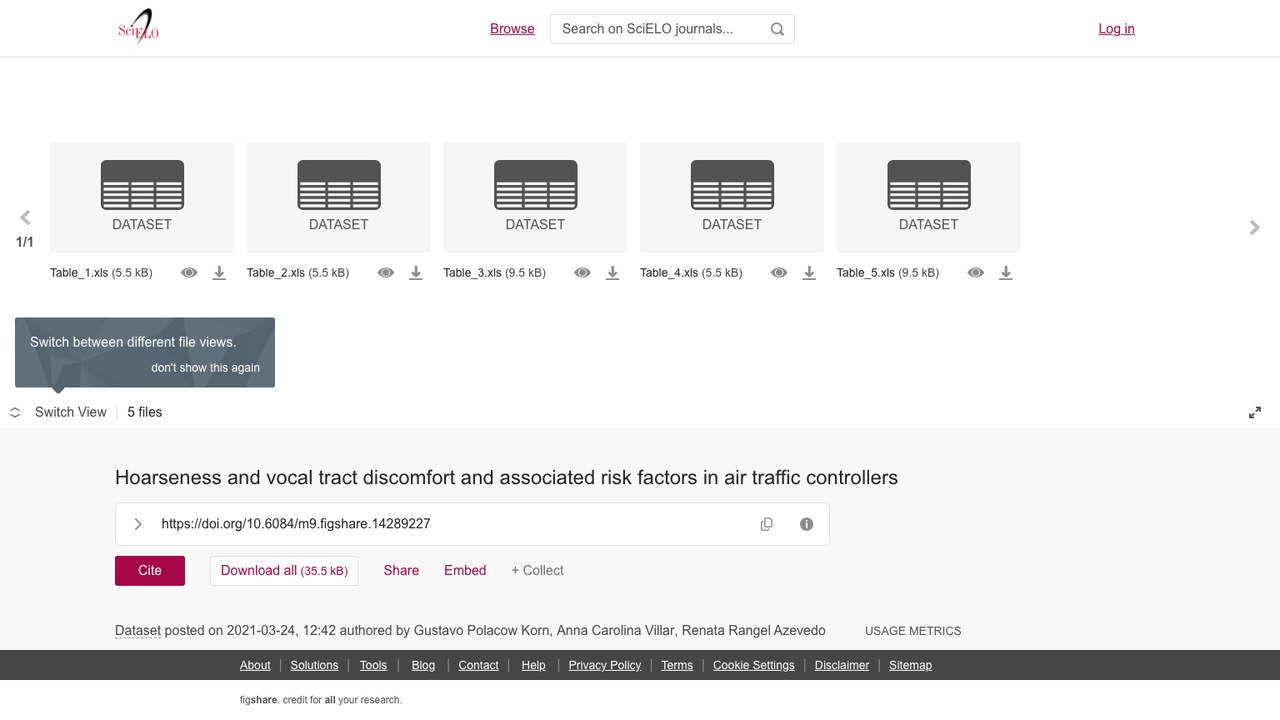Preview Table_2.xls with eye icon
The image size is (1280, 720).
[x=386, y=273]
